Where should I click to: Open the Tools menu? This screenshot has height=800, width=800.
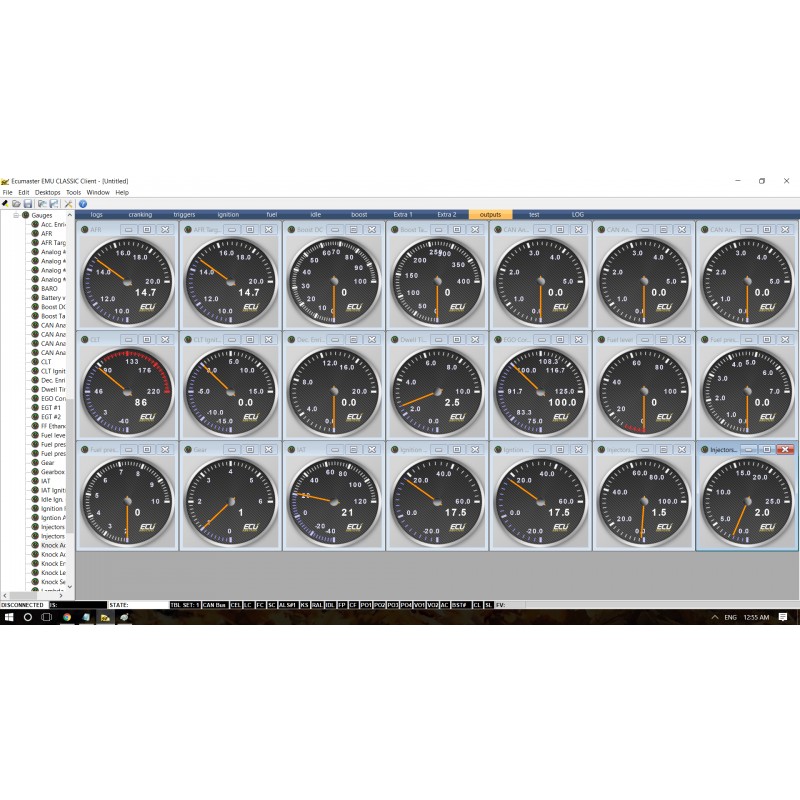[x=73, y=192]
